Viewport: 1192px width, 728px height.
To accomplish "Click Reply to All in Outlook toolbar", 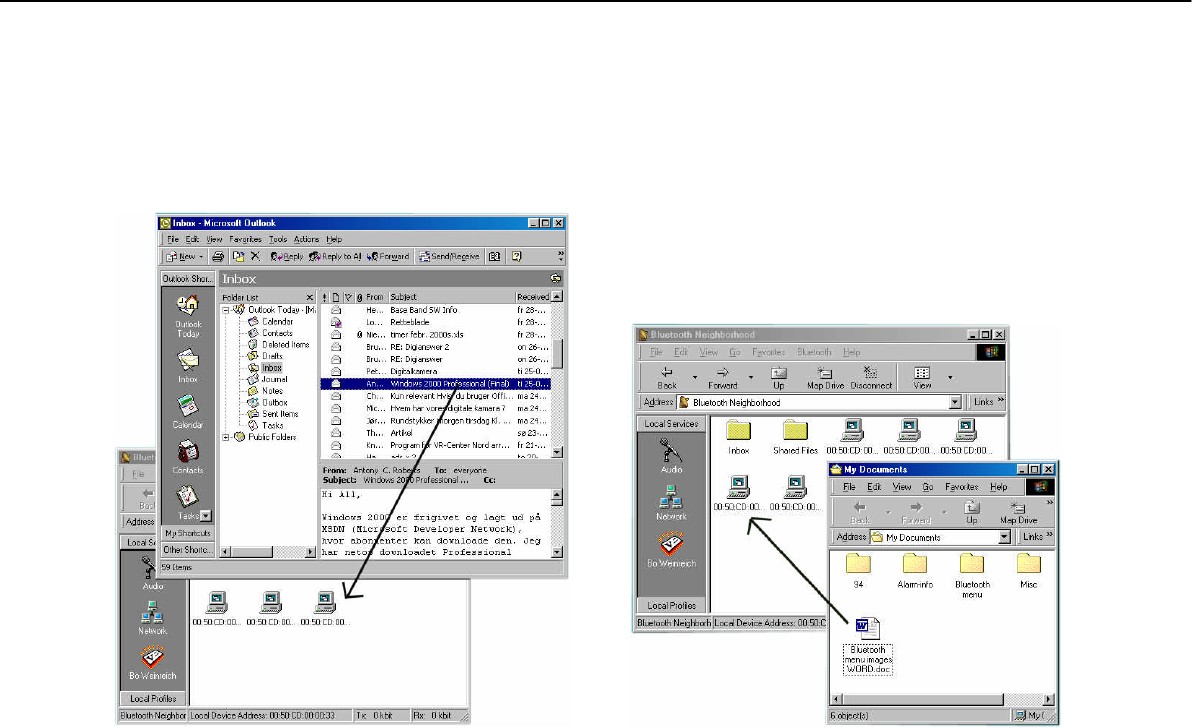I will click(x=335, y=257).
